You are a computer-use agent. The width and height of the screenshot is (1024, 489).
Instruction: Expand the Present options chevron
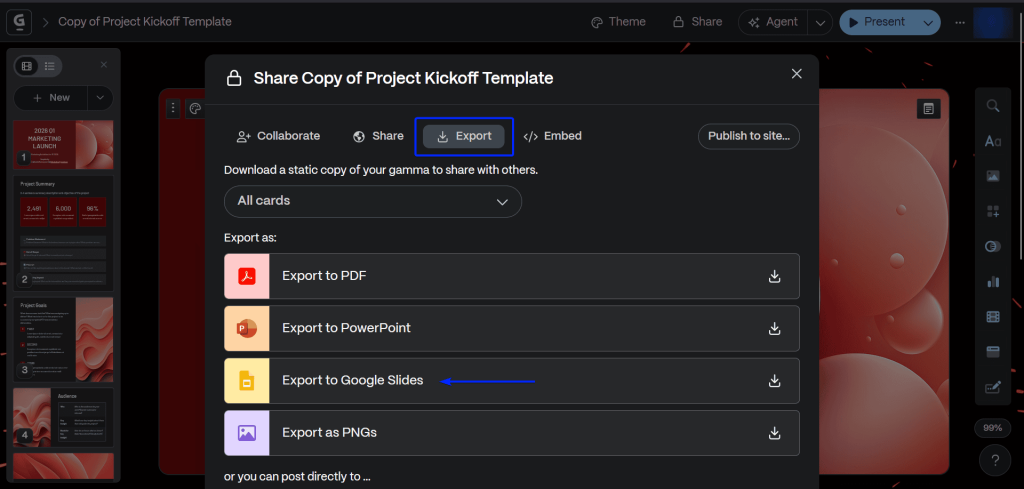(x=929, y=22)
